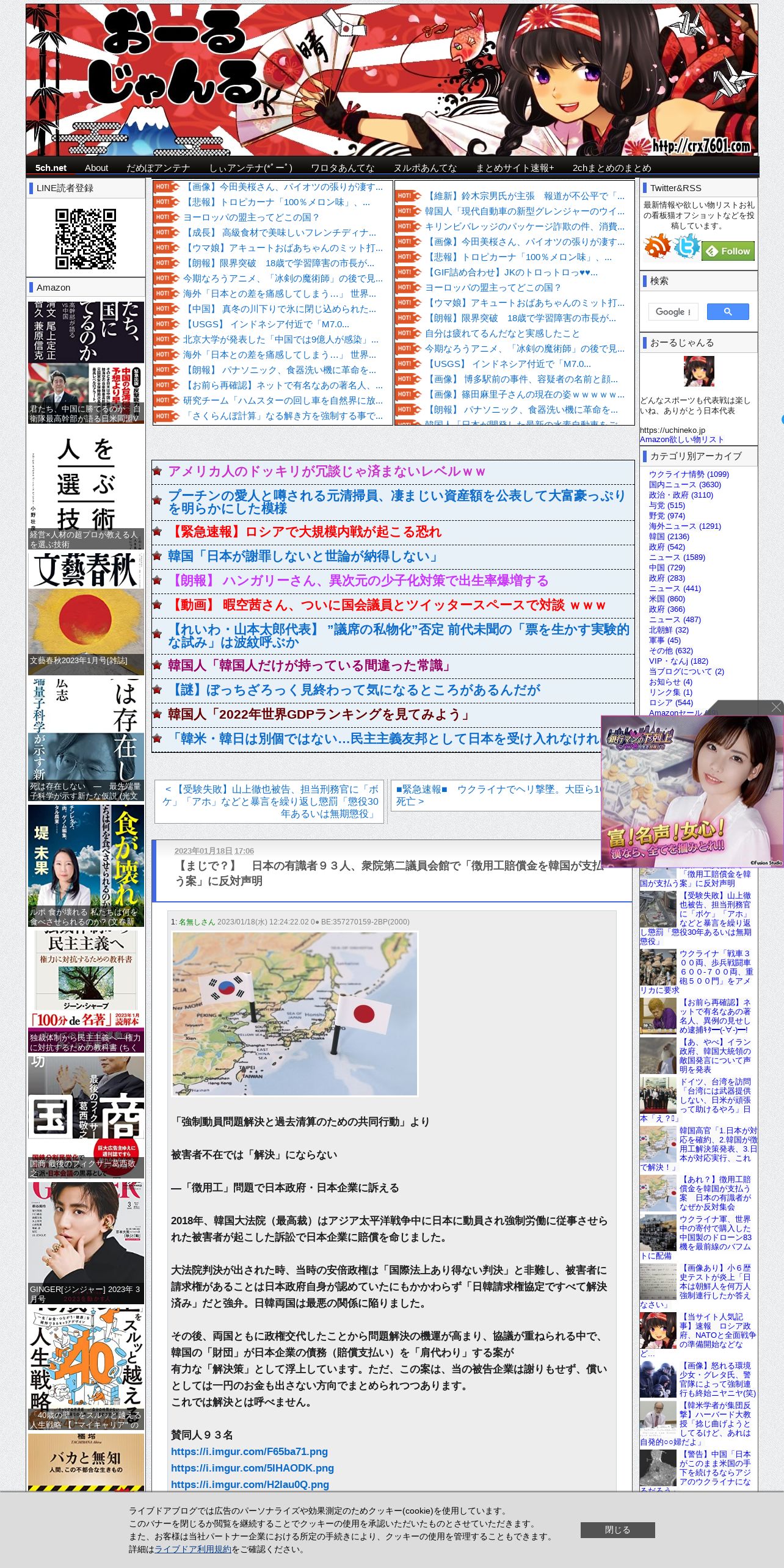This screenshot has height=1568, width=784.
Task: Open Amazon book 死は存在しない cover
Action: (x=86, y=739)
